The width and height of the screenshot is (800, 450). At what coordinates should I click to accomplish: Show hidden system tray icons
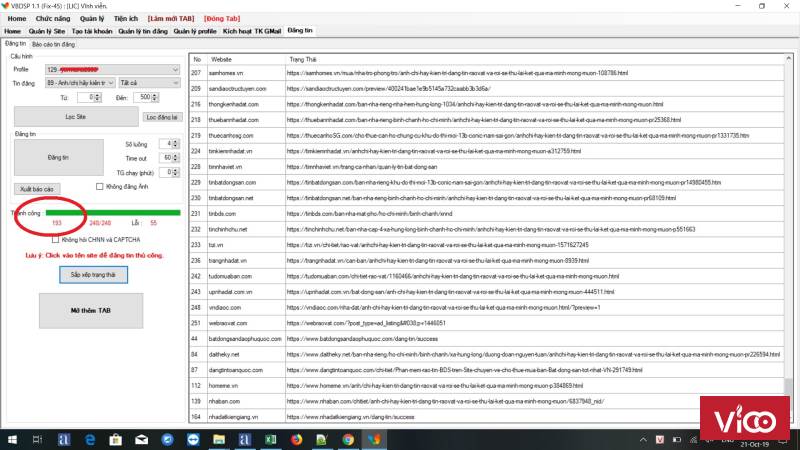click(x=643, y=440)
